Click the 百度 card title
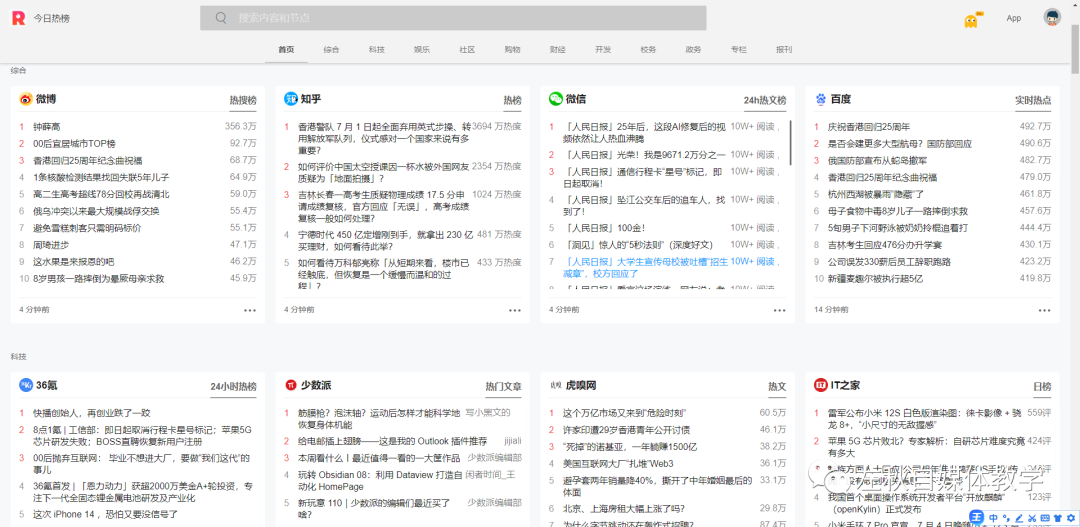Screen dimensions: 1080x527 pyautogui.click(x=840, y=99)
